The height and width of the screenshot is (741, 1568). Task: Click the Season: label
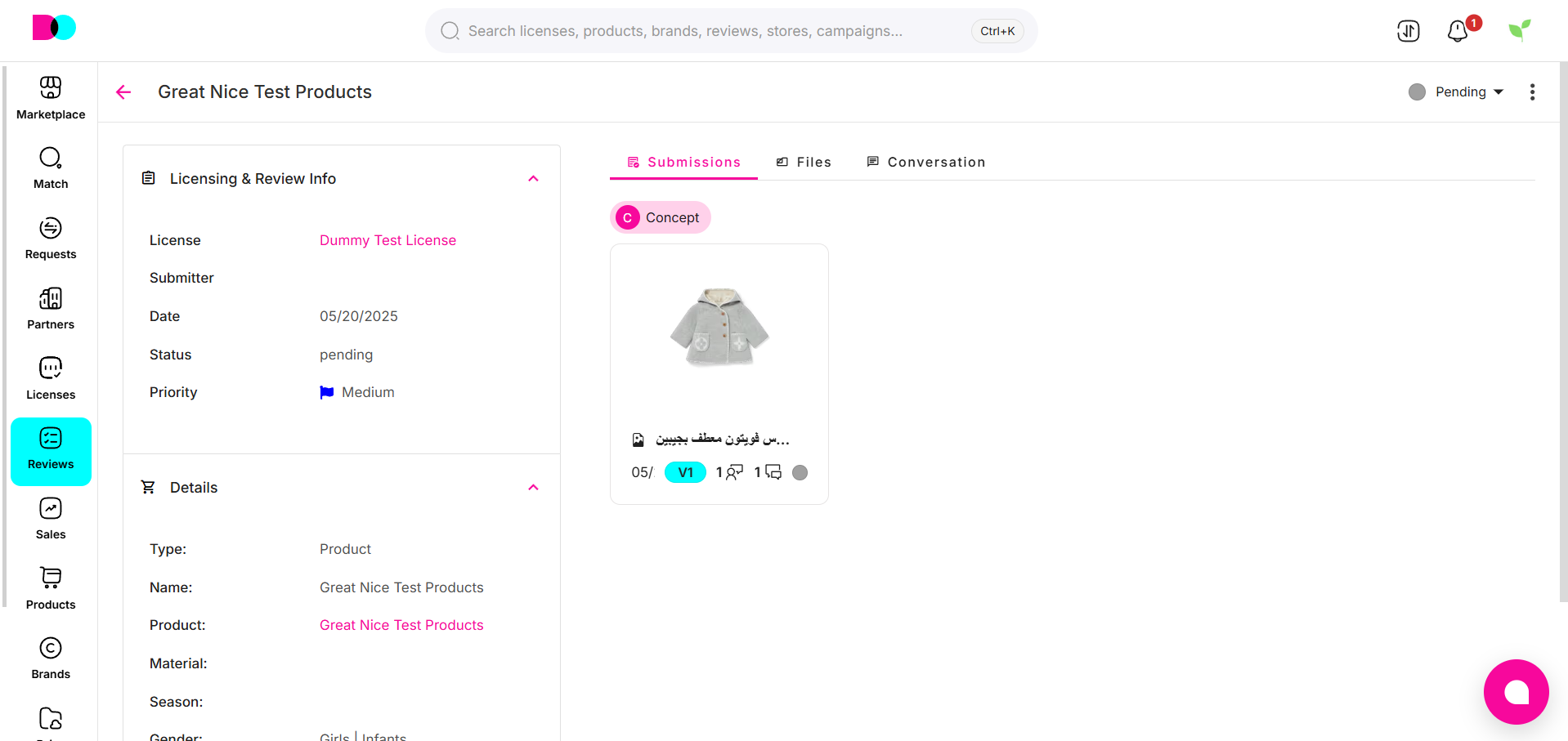coord(176,702)
